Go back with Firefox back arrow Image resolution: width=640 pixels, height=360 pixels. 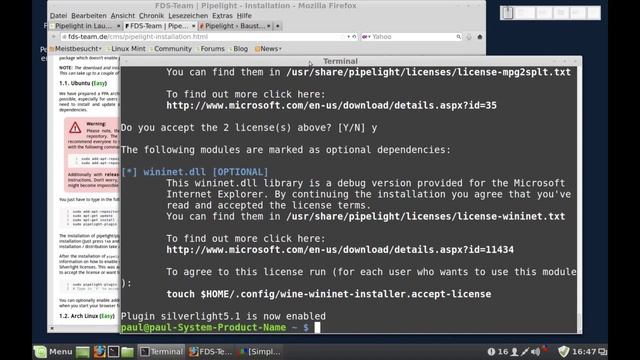click(54, 37)
